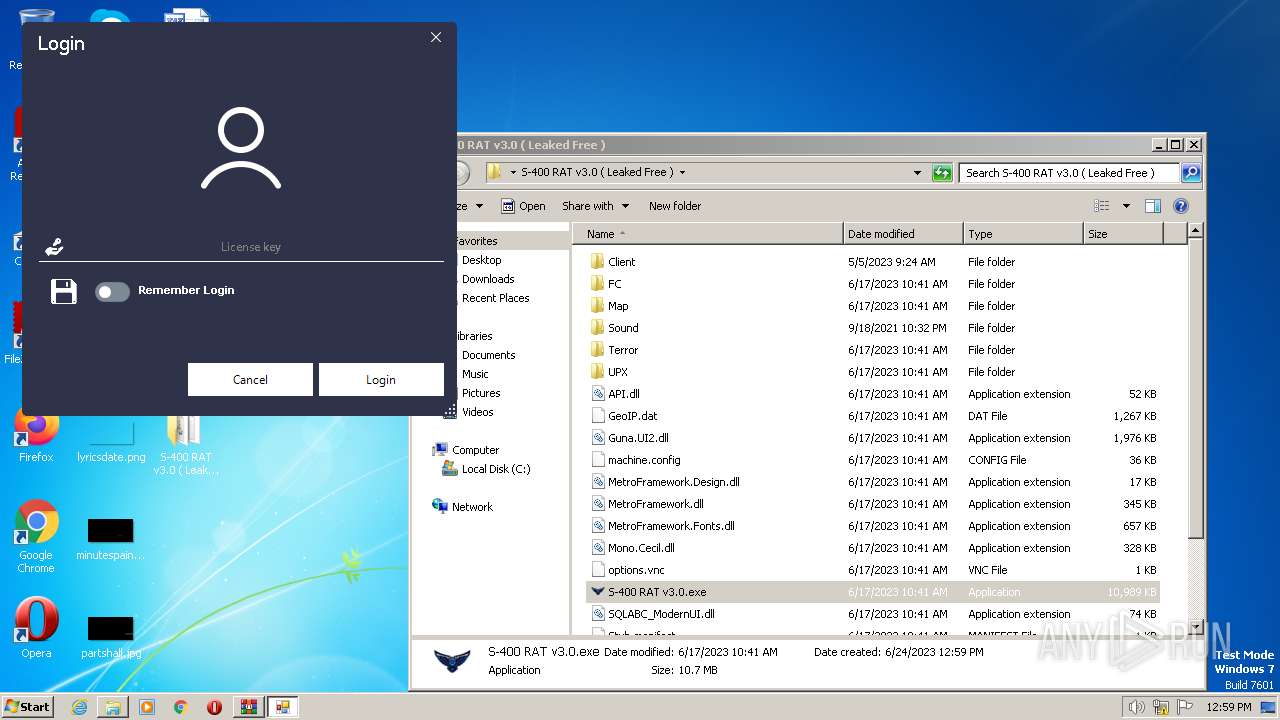Image resolution: width=1280 pixels, height=720 pixels.
Task: Open address bar history dropdown
Action: [x=917, y=173]
